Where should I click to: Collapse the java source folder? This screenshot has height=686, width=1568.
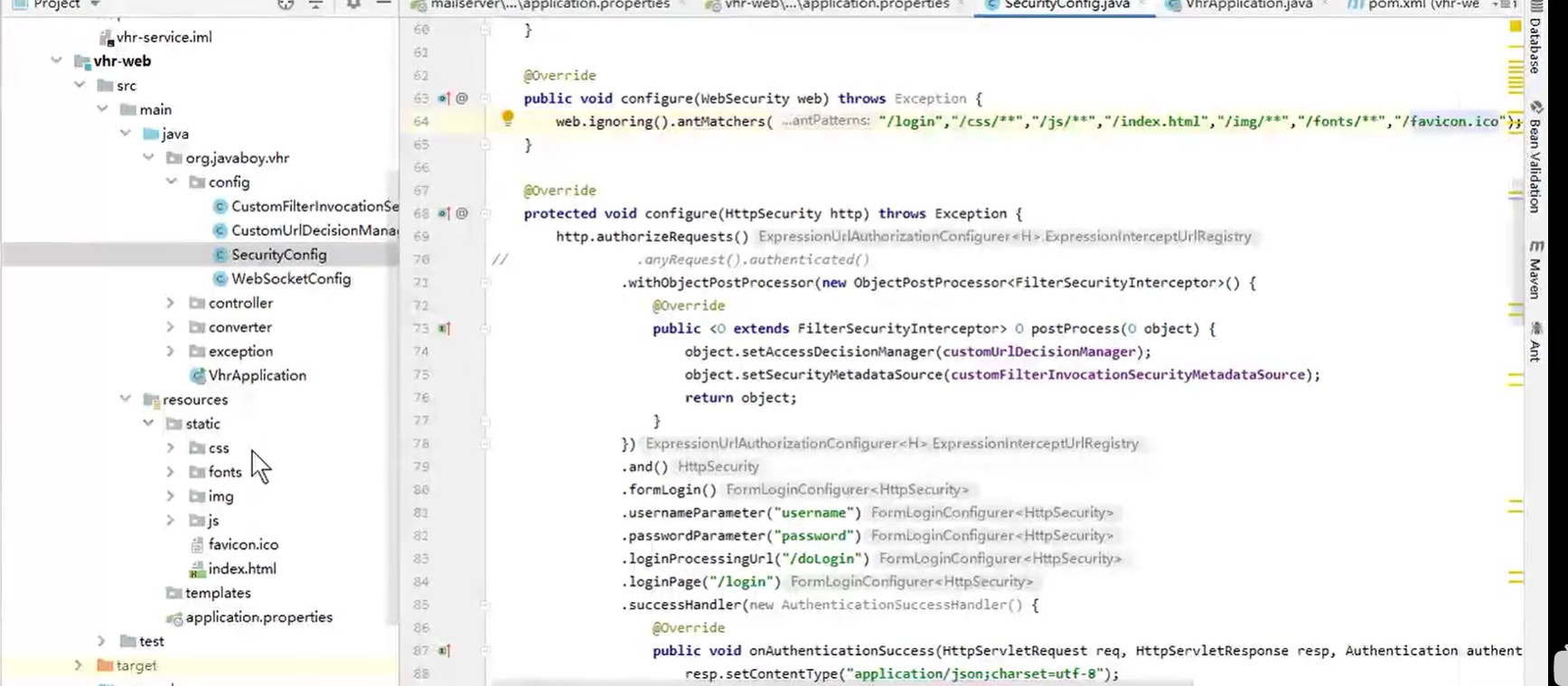(x=126, y=134)
